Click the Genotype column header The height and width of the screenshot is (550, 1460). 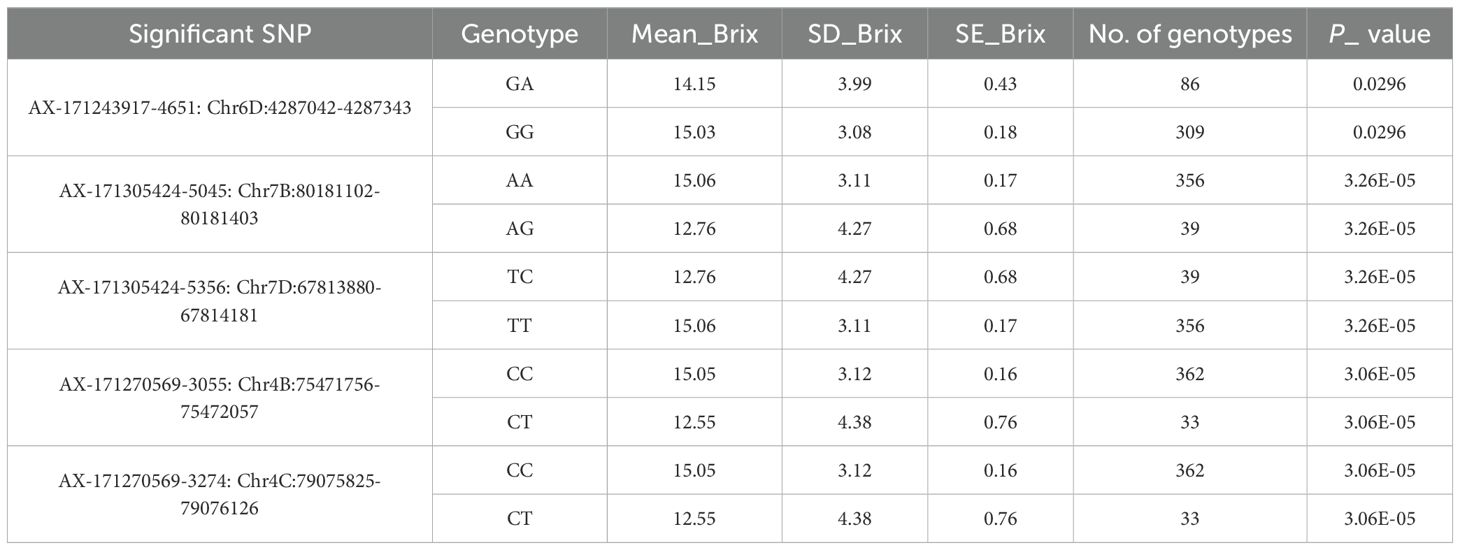[519, 34]
